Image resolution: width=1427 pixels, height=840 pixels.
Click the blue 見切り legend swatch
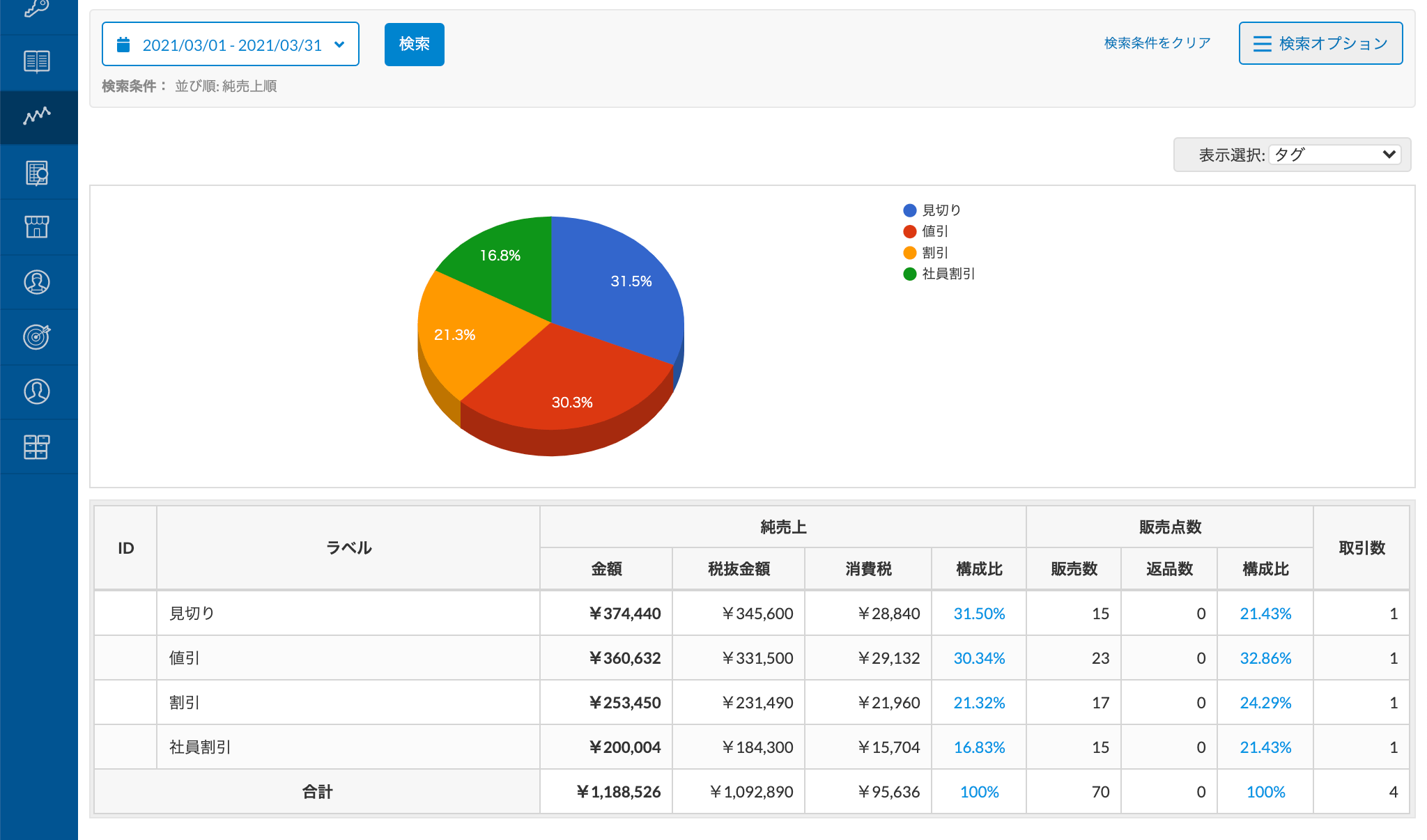pyautogui.click(x=909, y=210)
